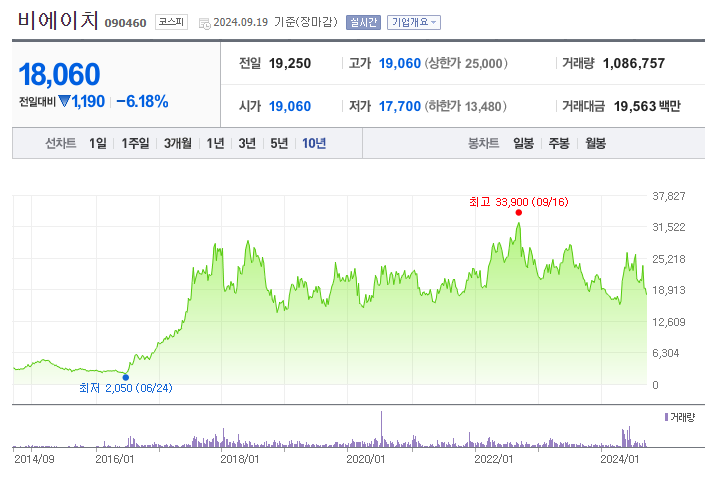Click the purple 거래량 legend swatch
Screen dimensions: 705x484
click(666, 417)
